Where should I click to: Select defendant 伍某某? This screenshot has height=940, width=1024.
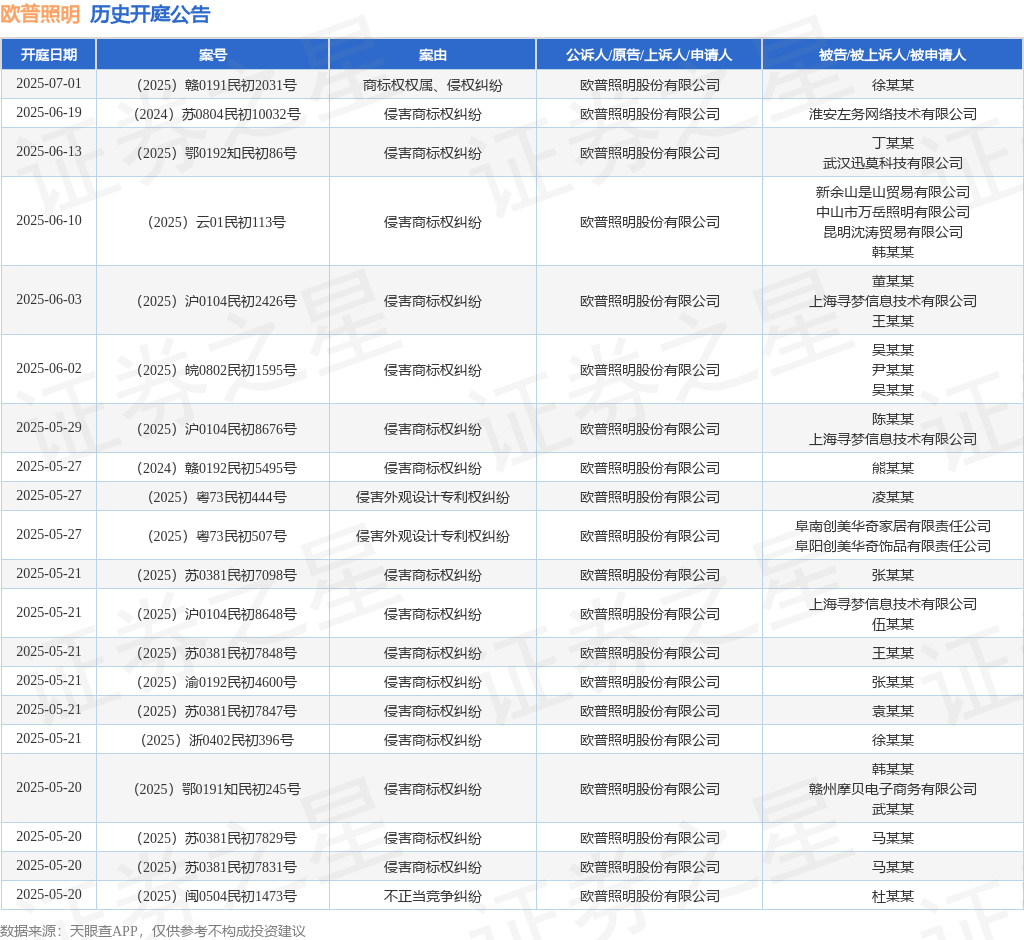coord(893,624)
